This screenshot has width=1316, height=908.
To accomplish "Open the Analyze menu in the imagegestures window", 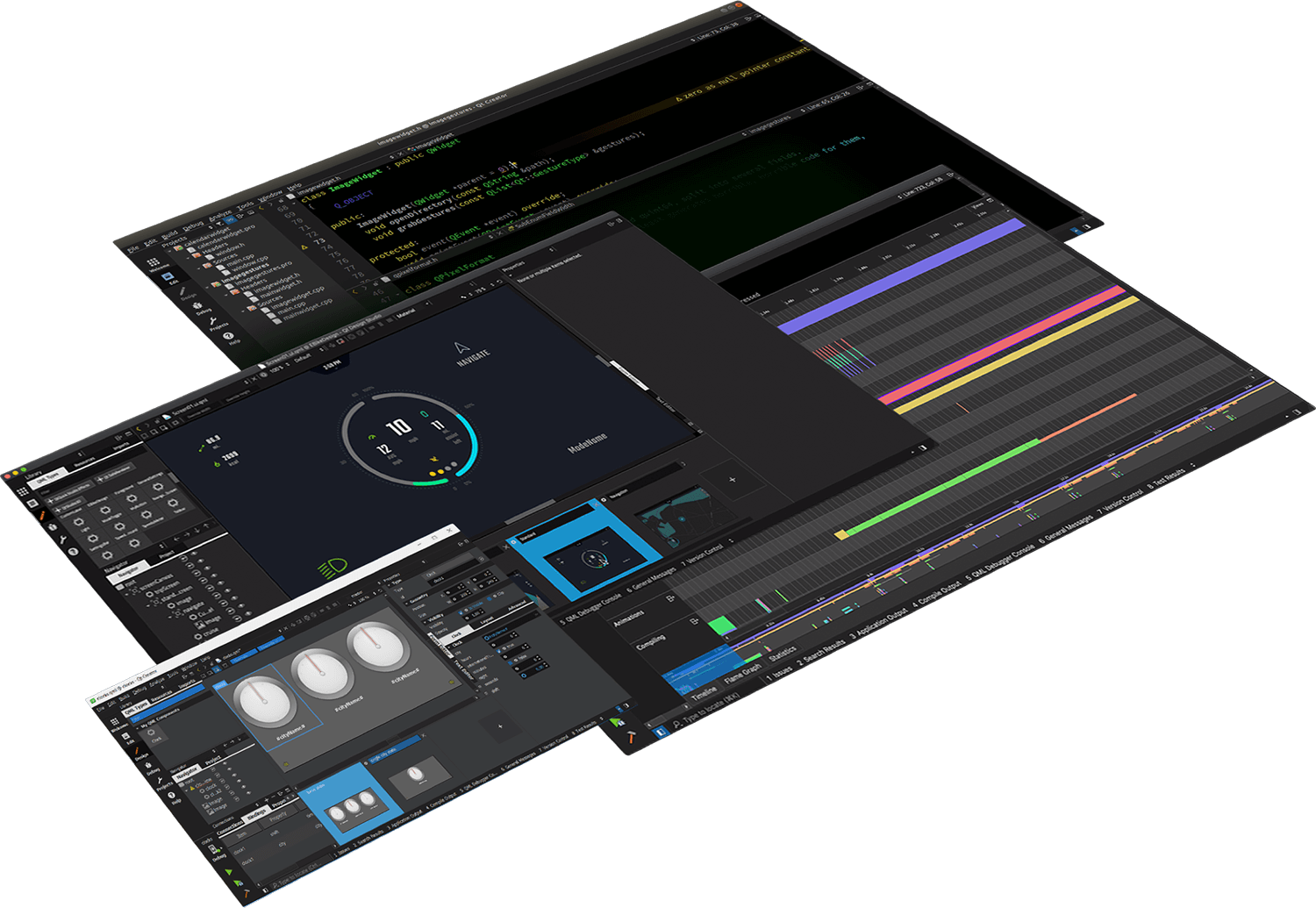I will coord(220,216).
